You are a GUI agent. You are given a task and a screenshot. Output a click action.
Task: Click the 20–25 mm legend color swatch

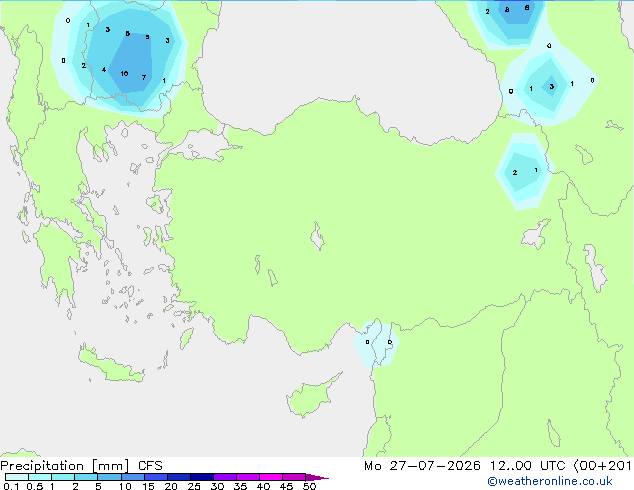pyautogui.click(x=179, y=477)
